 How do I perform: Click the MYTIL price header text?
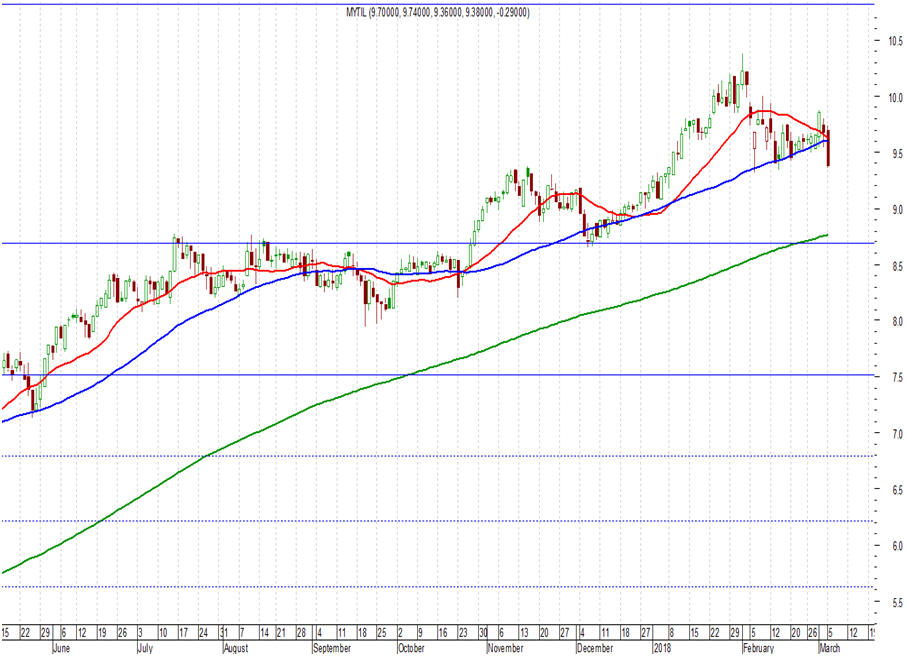click(437, 12)
